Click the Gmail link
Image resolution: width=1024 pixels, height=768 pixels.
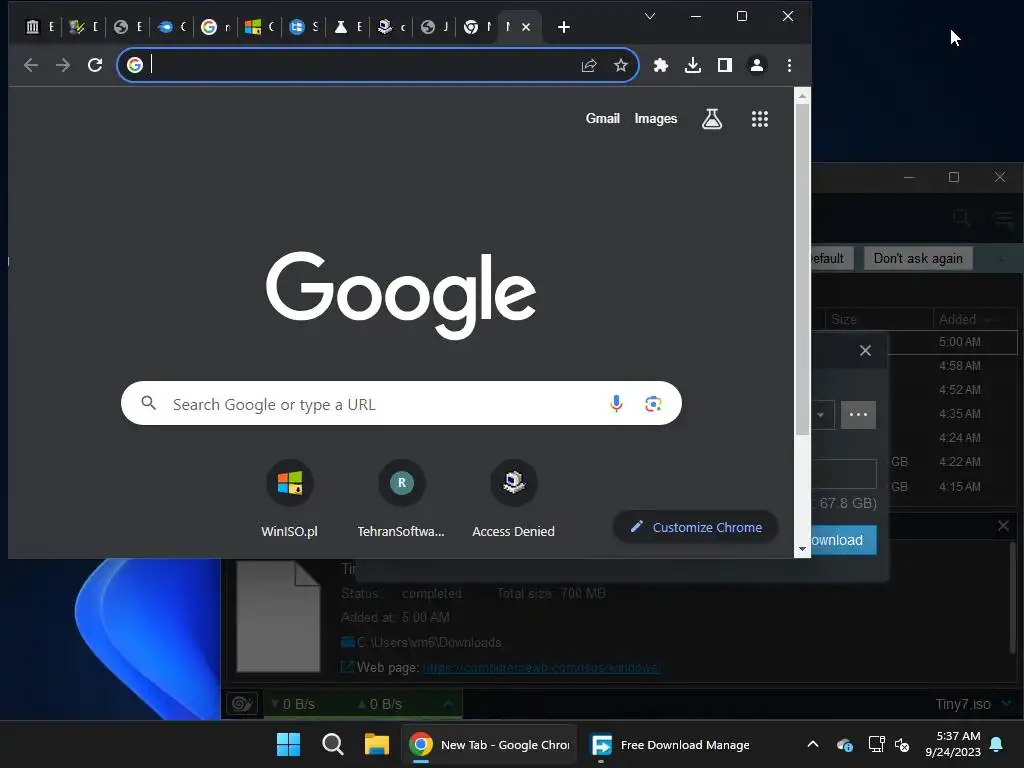602,118
